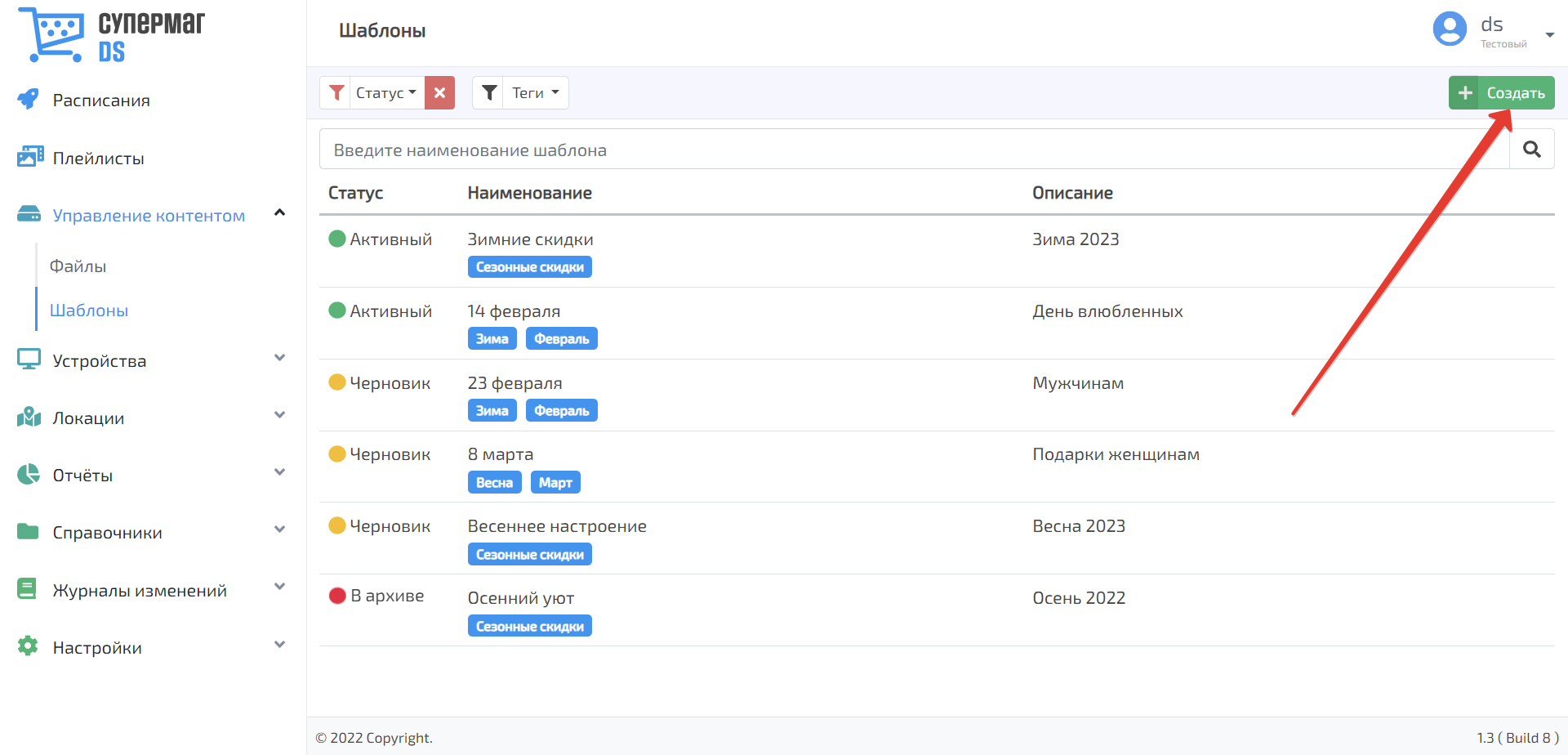Click the playlists media icon

[30, 157]
